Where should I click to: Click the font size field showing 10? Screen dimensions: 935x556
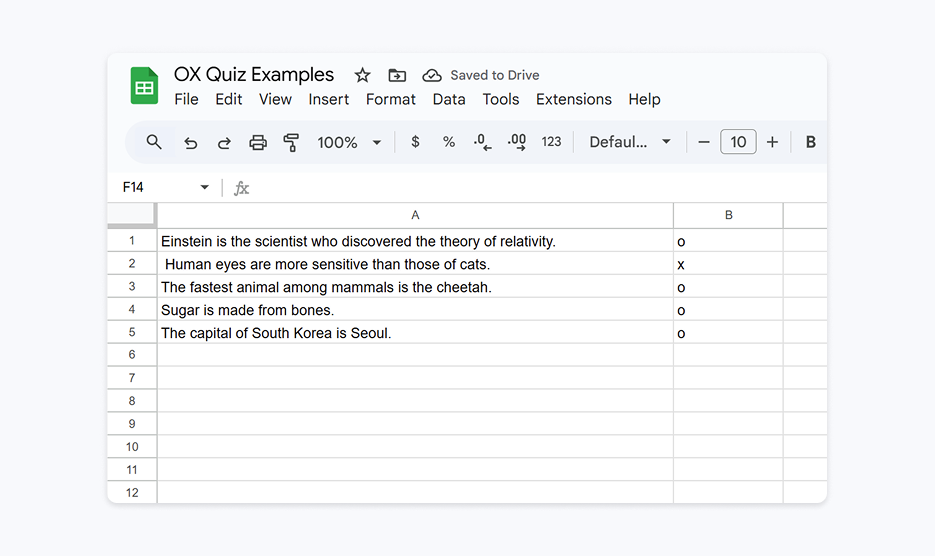738,142
